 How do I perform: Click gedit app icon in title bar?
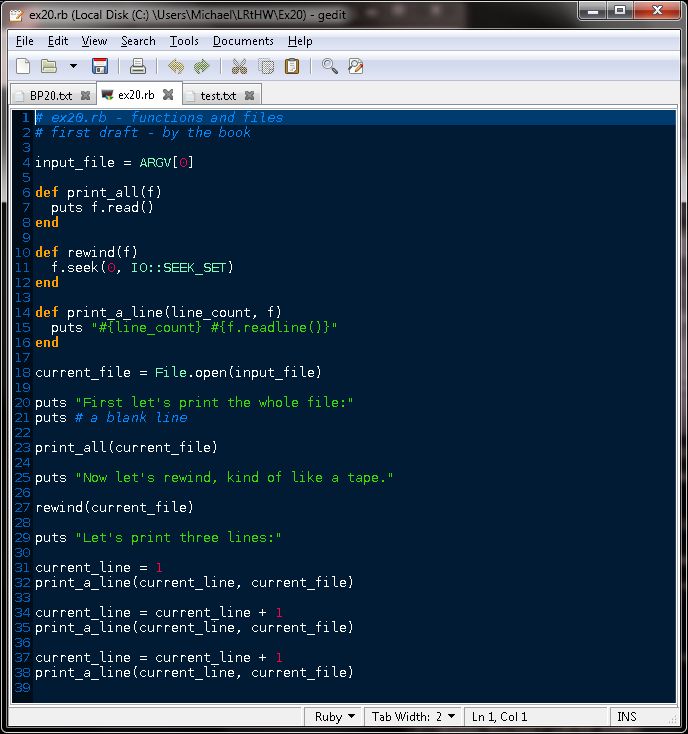click(x=16, y=15)
